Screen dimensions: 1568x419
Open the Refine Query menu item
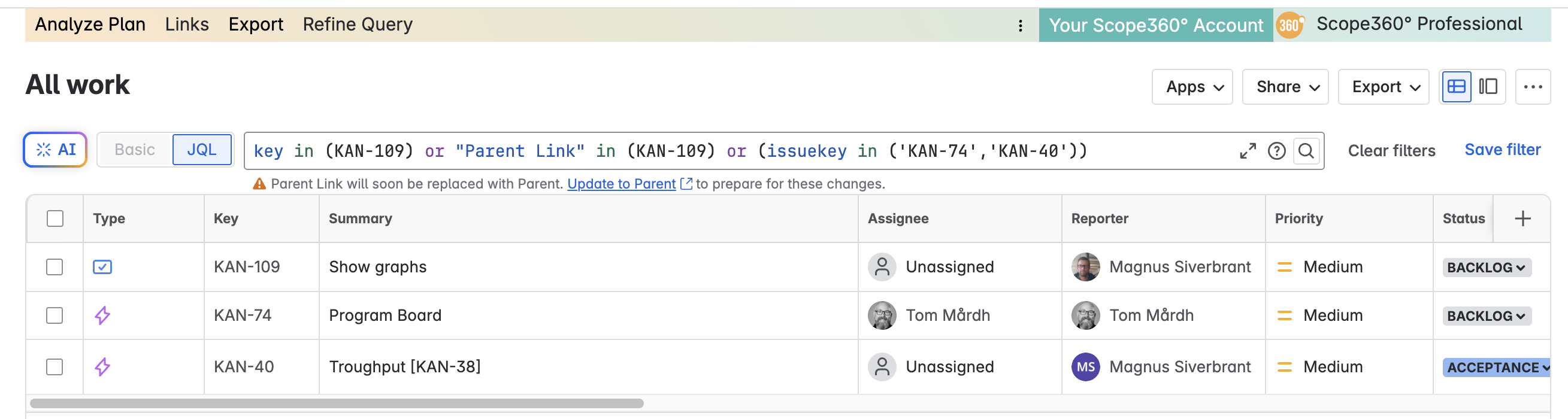tap(358, 25)
